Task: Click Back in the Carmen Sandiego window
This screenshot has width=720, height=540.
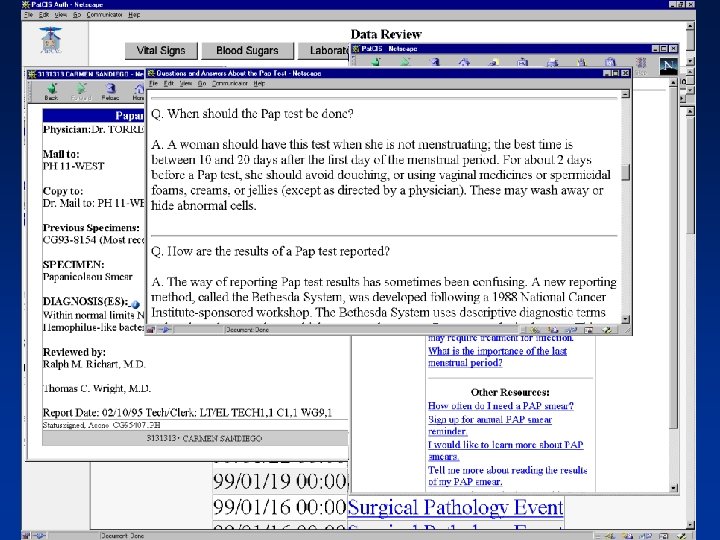Action: pyautogui.click(x=51, y=91)
